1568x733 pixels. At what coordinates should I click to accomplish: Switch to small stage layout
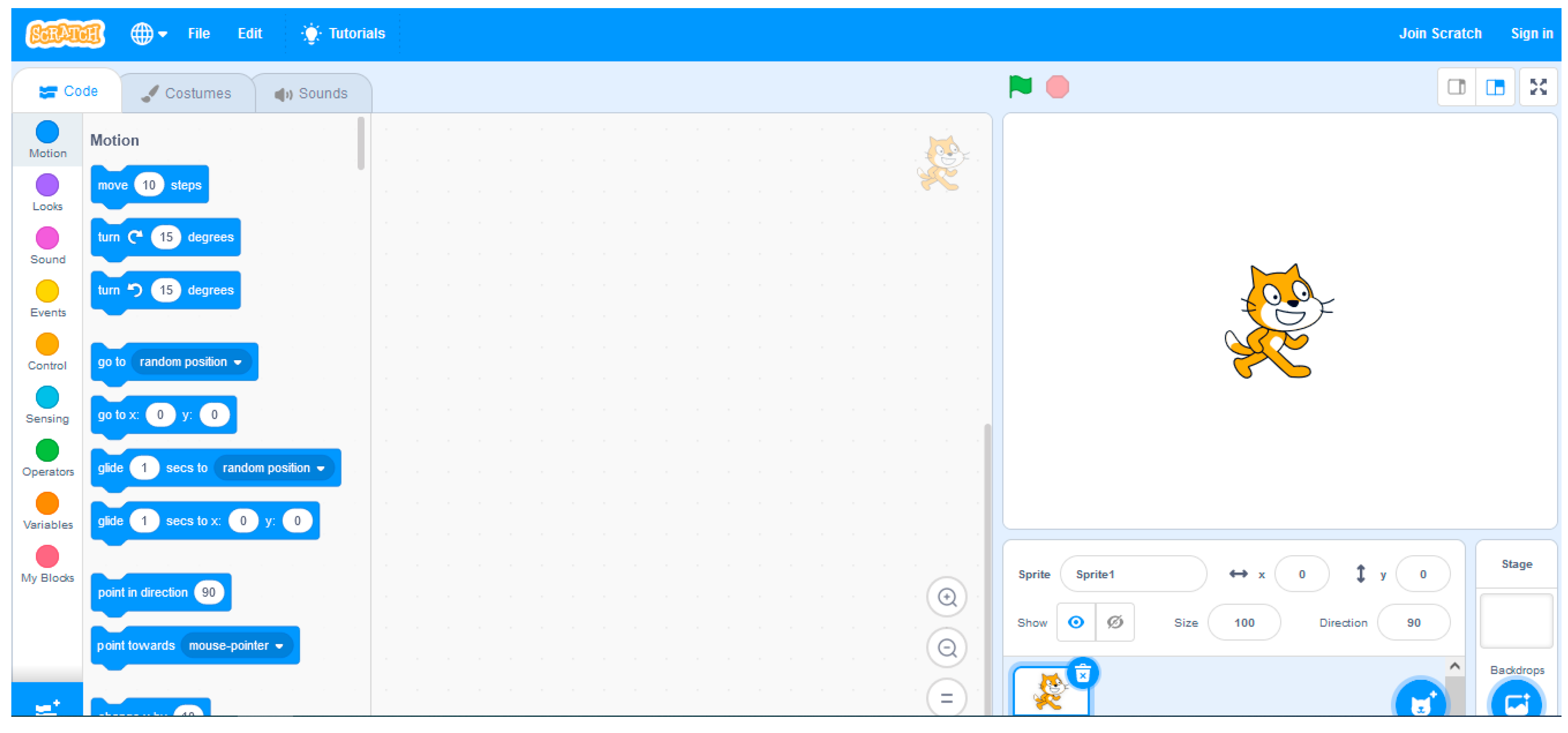1456,87
